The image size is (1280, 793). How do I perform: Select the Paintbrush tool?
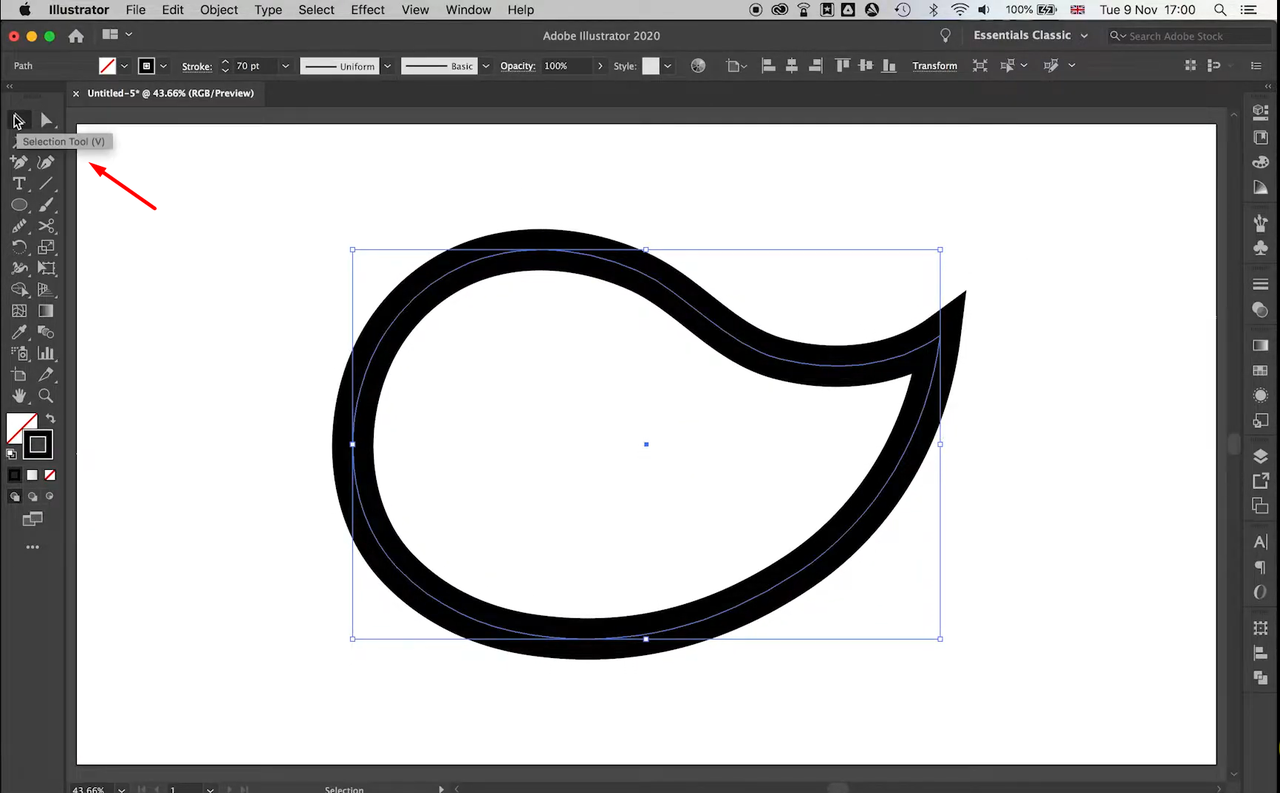pos(46,204)
